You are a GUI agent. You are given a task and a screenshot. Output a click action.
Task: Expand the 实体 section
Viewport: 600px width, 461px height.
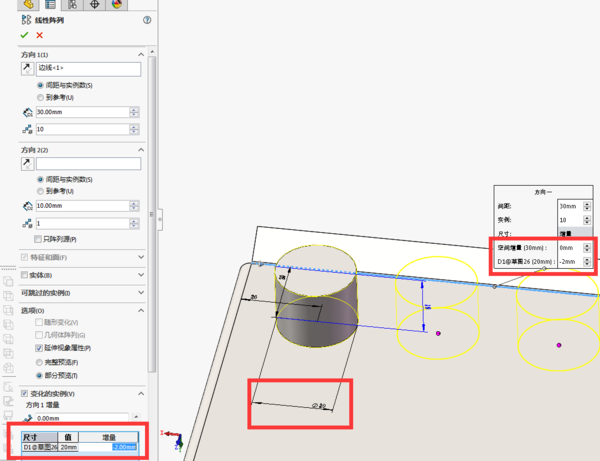141,275
